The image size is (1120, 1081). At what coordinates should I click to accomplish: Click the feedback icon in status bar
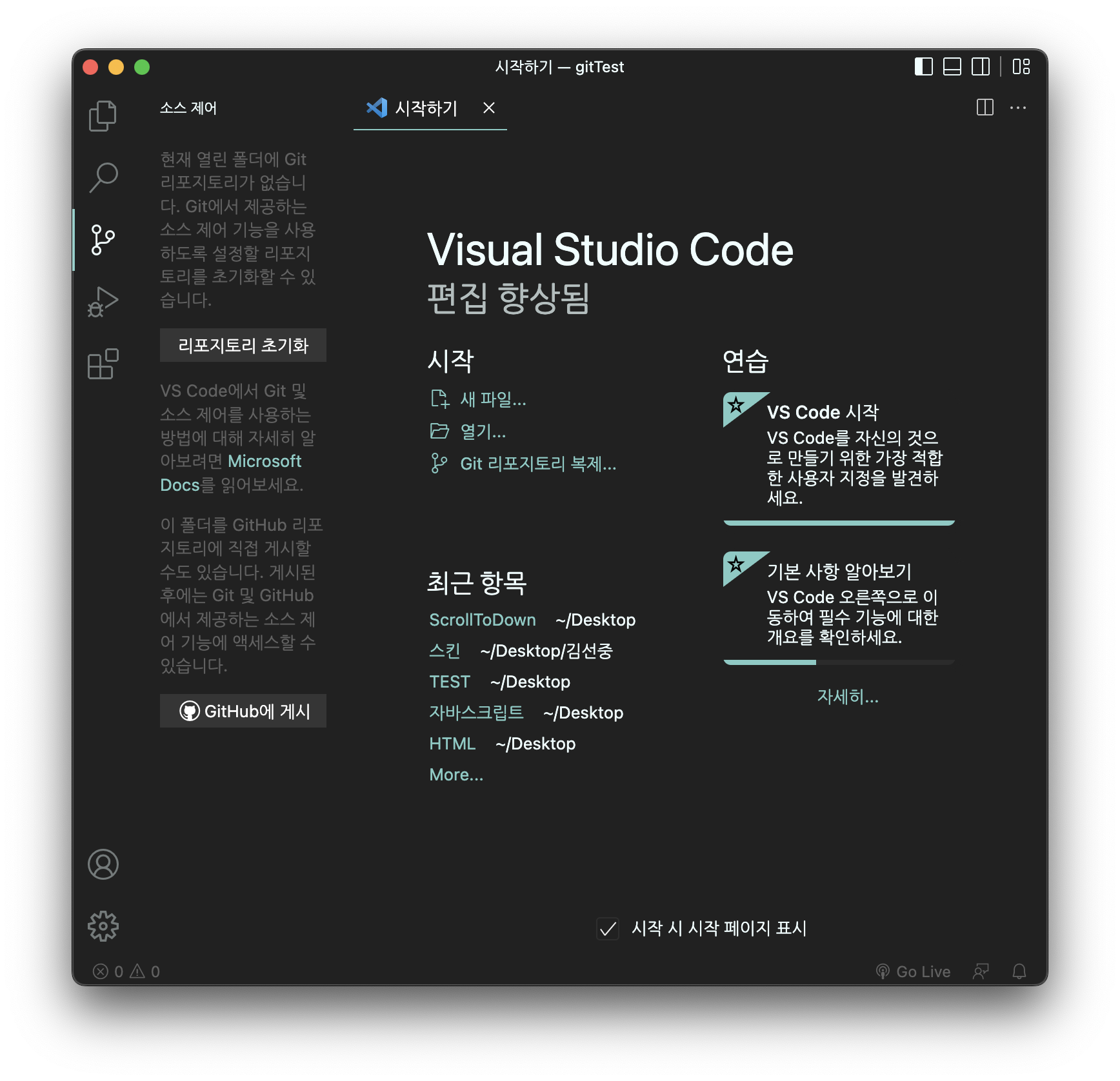[981, 971]
